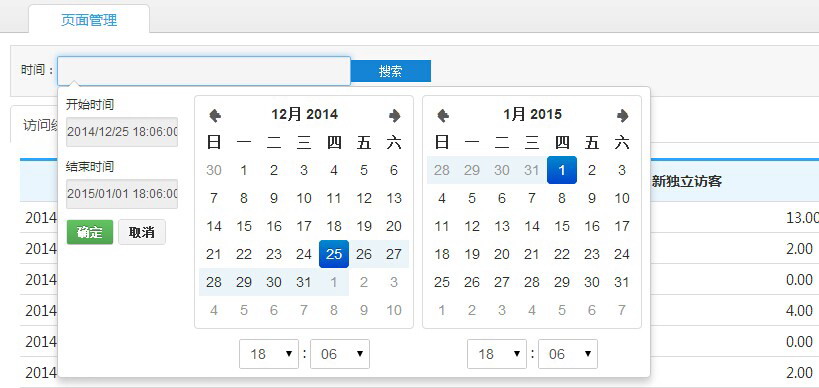This screenshot has height=388, width=819.
Task: Click the 结束时间 end time field
Action: pyautogui.click(x=122, y=194)
